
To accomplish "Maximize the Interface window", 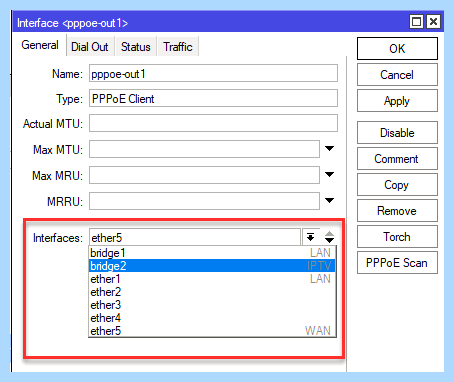I will point(416,22).
